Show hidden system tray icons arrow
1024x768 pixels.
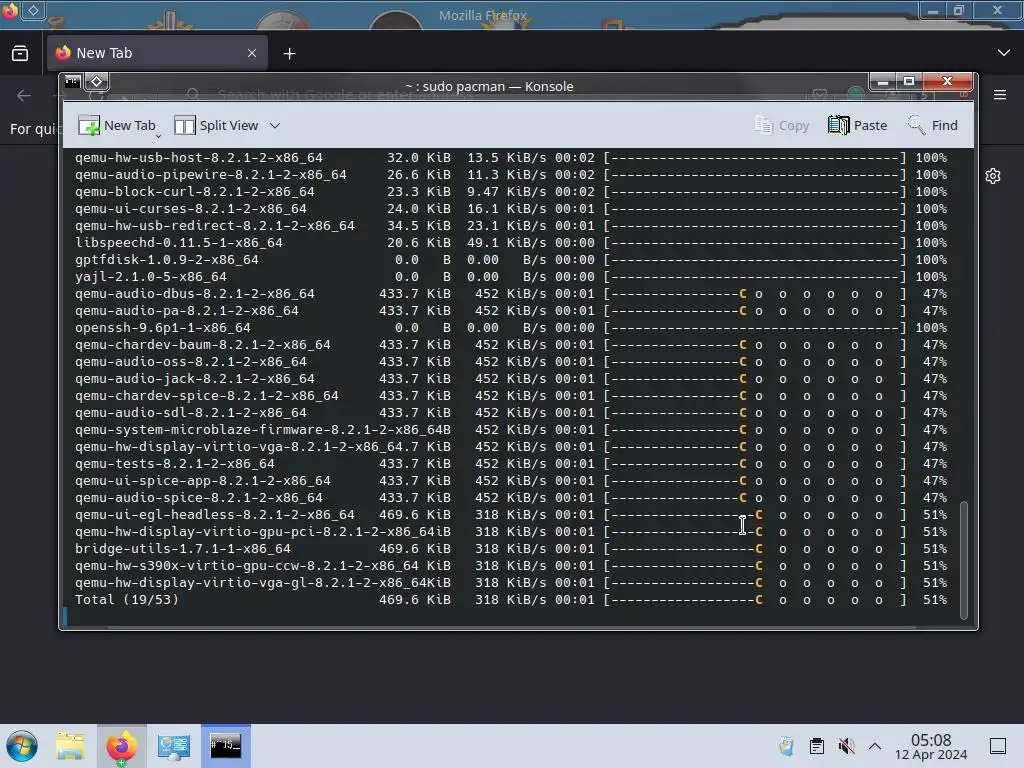click(875, 746)
